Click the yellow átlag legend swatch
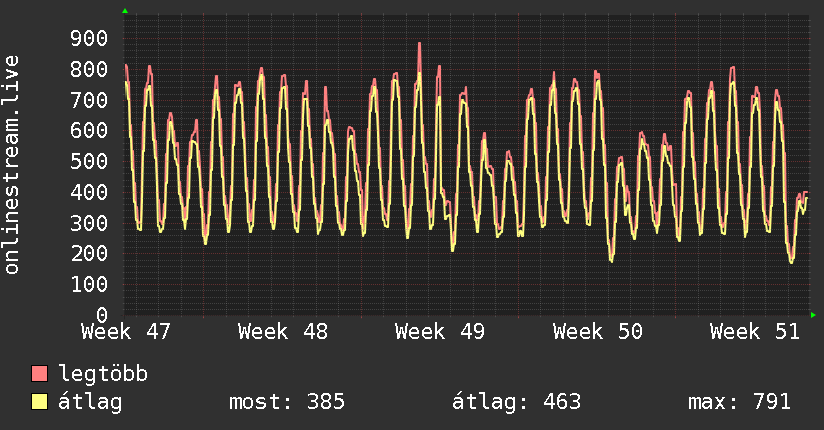824x430 pixels. click(39, 402)
